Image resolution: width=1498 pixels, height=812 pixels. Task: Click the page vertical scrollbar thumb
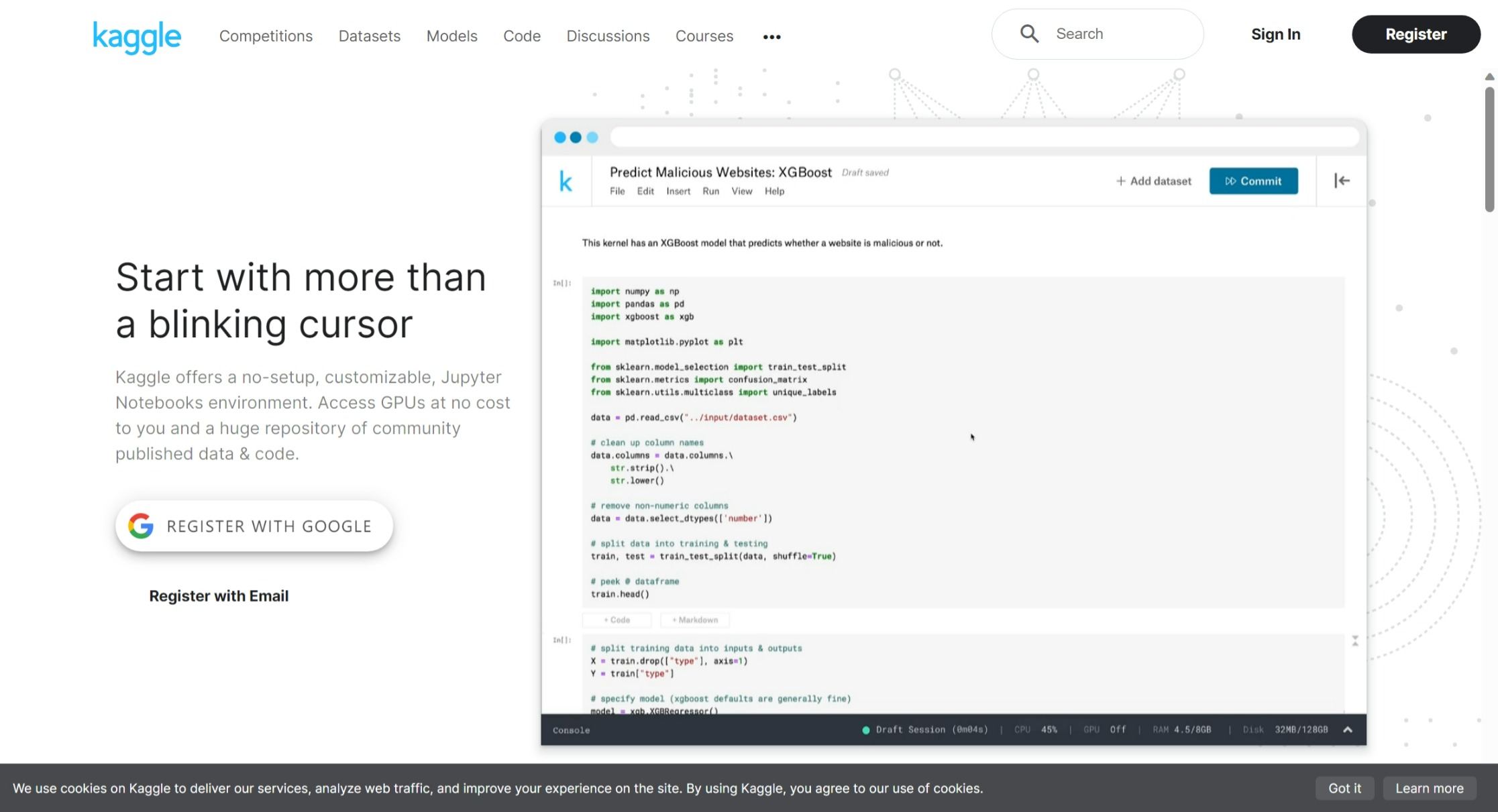pyautogui.click(x=1489, y=149)
